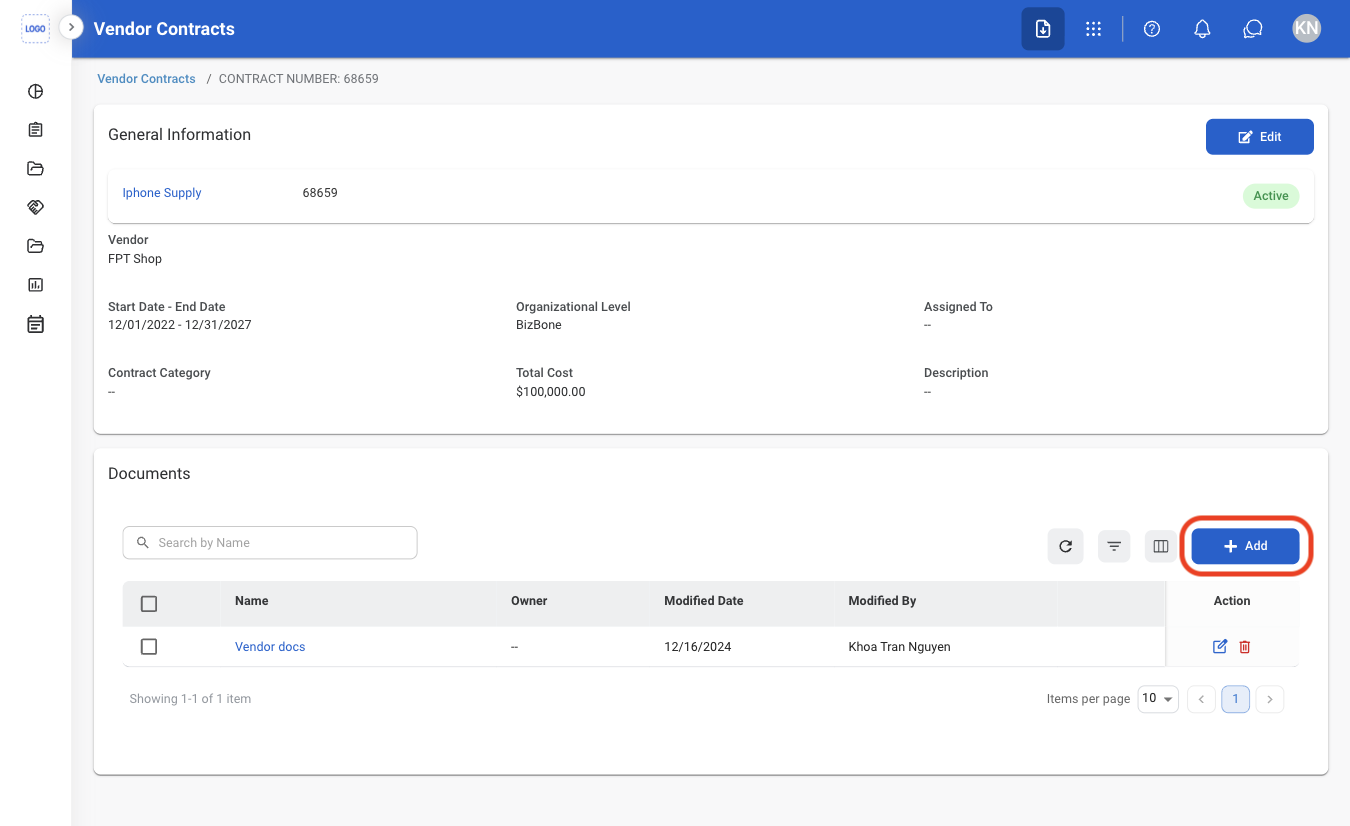This screenshot has width=1350, height=826.
Task: Open notifications bell
Action: pos(1203,29)
